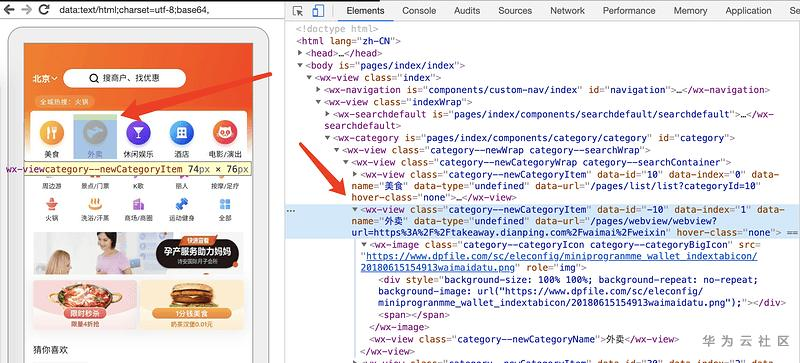Screen dimensions: 800x363
Task: Click the 景点/门票 category label
Action: click(95, 186)
